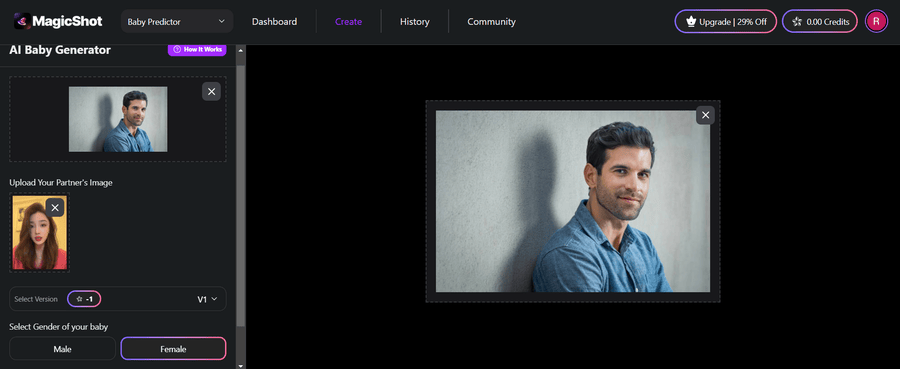Click the sidebar scrollbar up arrow
Screen dimensions: 900x369
[240, 50]
